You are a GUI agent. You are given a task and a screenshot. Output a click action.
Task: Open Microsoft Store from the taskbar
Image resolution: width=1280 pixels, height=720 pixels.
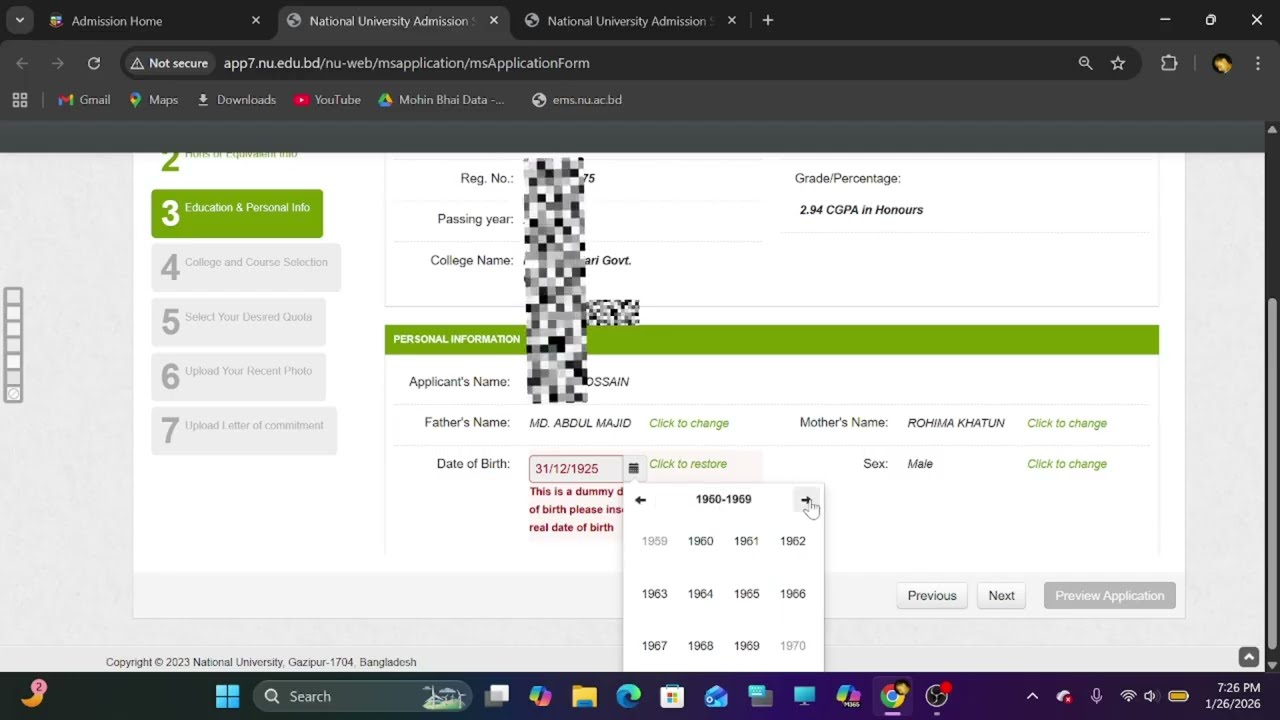click(x=672, y=696)
